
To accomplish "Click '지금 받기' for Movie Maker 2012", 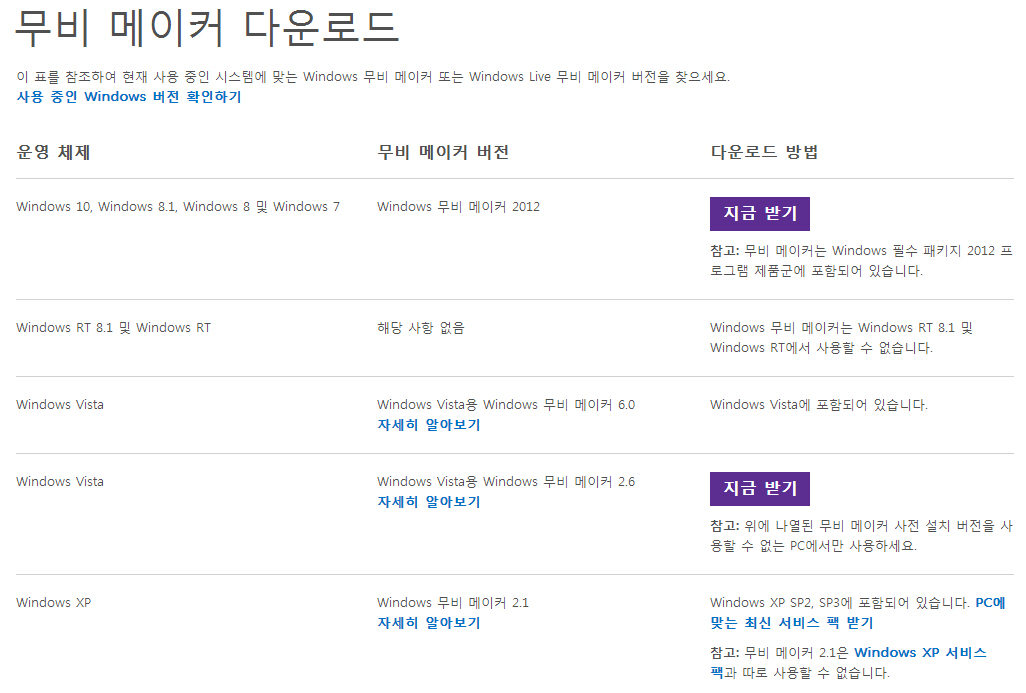I will [760, 214].
